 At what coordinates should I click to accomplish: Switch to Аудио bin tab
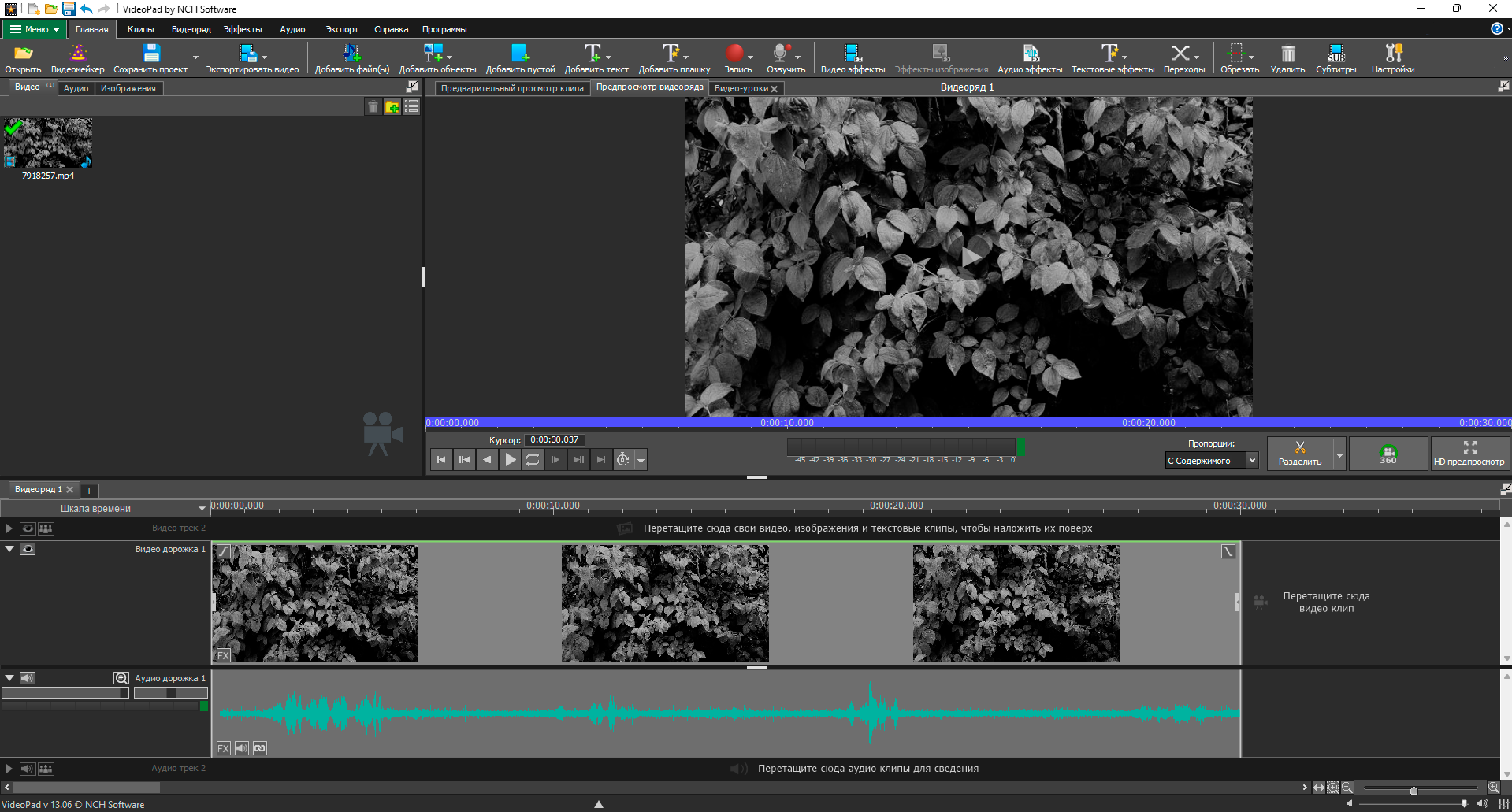(76, 88)
